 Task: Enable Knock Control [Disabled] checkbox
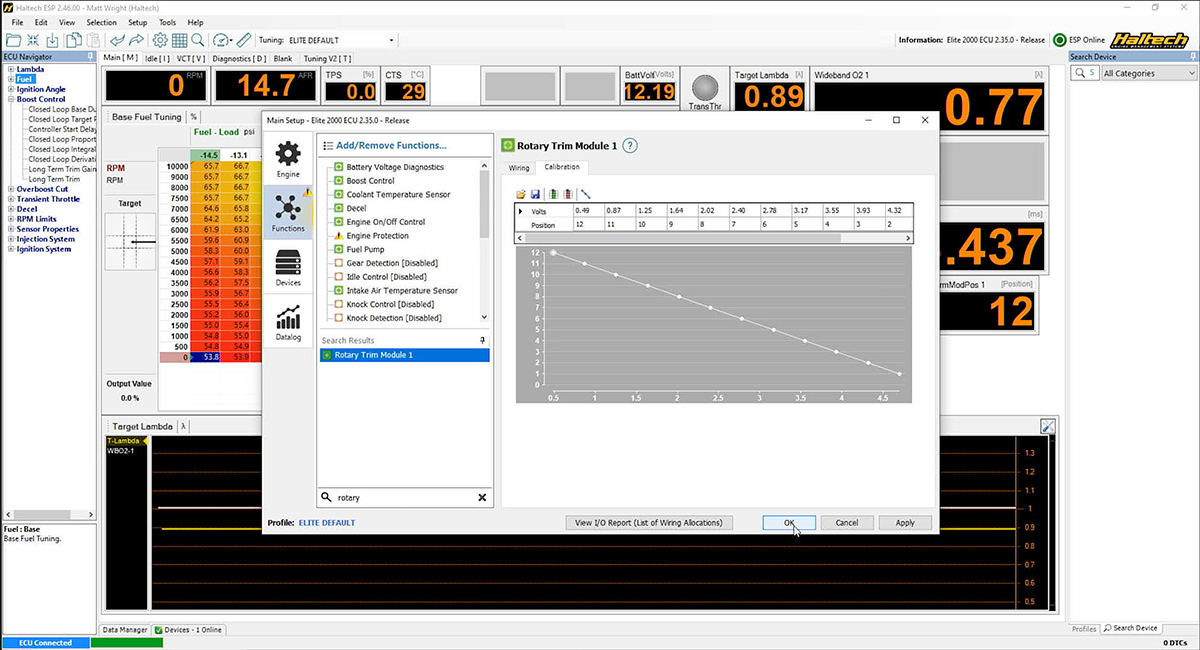point(340,304)
